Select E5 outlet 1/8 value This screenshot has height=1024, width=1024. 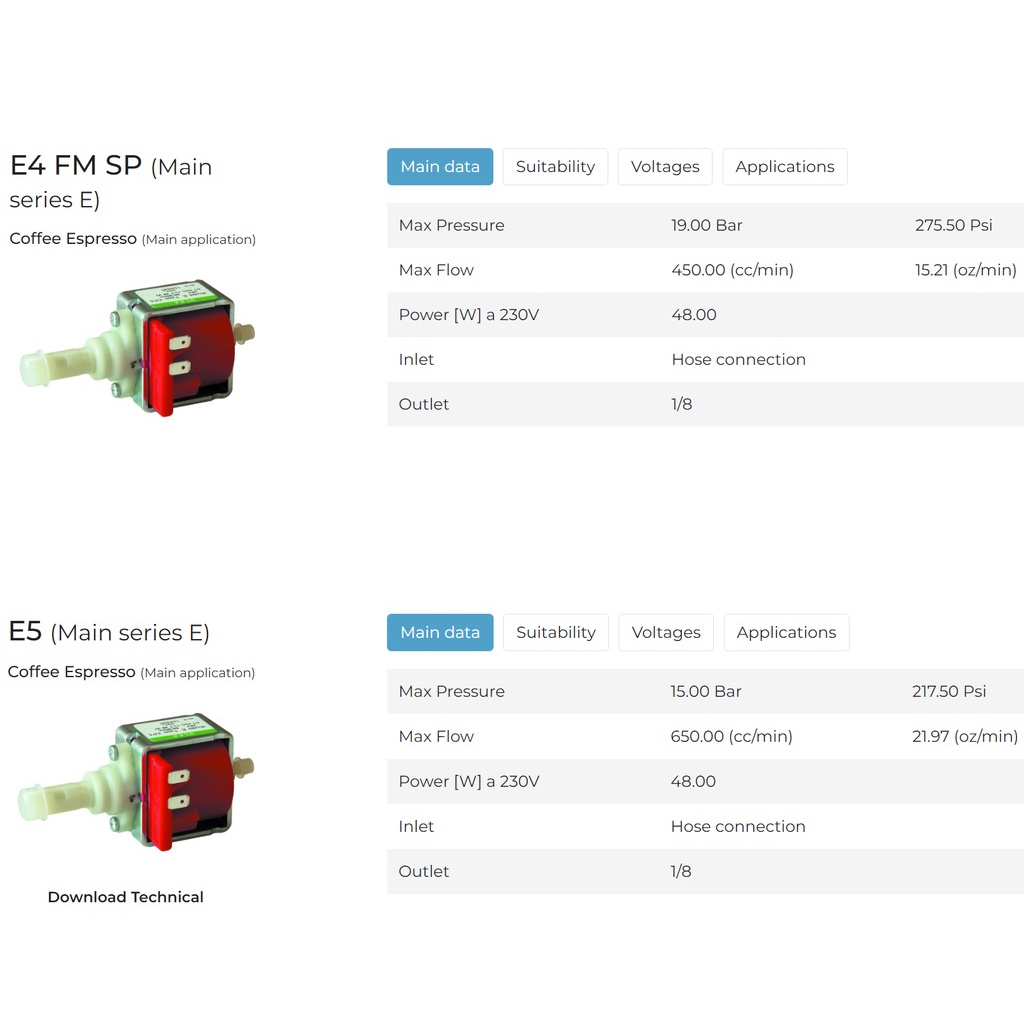tap(681, 871)
